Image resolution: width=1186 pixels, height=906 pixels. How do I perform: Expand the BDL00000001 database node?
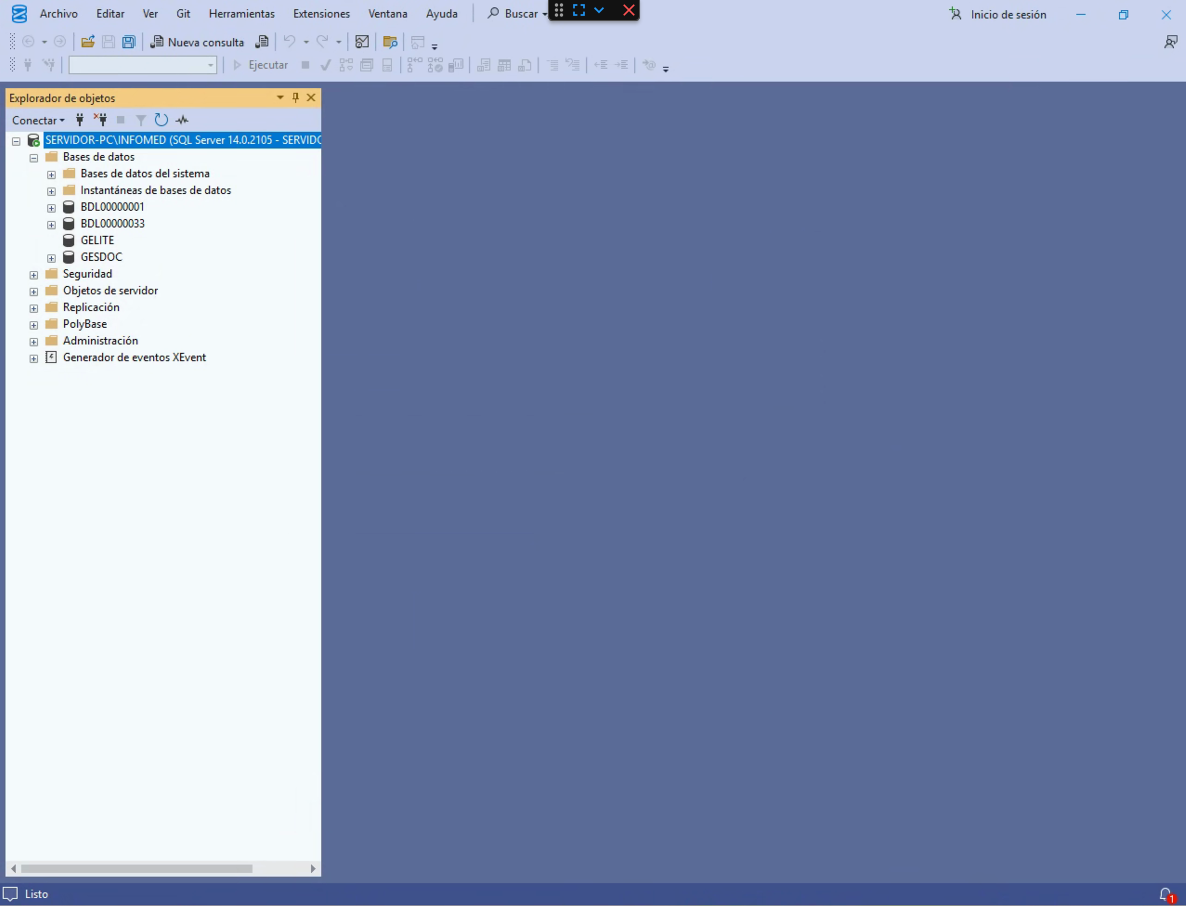click(51, 207)
